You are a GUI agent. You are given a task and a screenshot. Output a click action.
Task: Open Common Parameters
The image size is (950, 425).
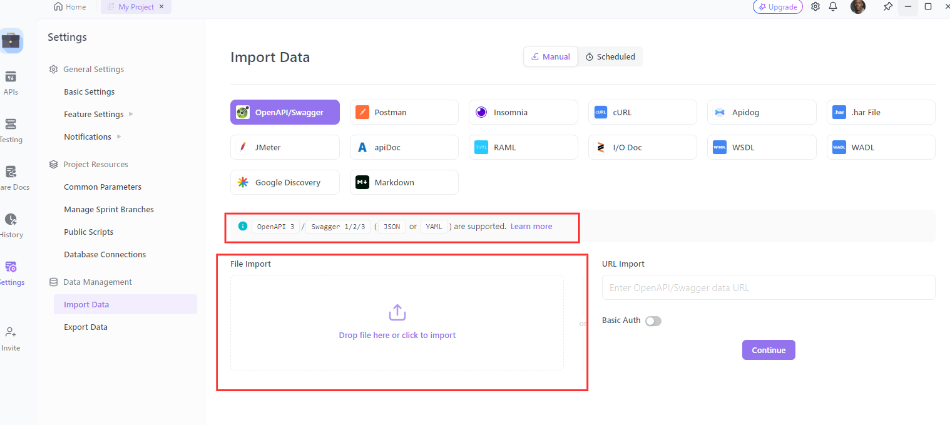(x=102, y=187)
